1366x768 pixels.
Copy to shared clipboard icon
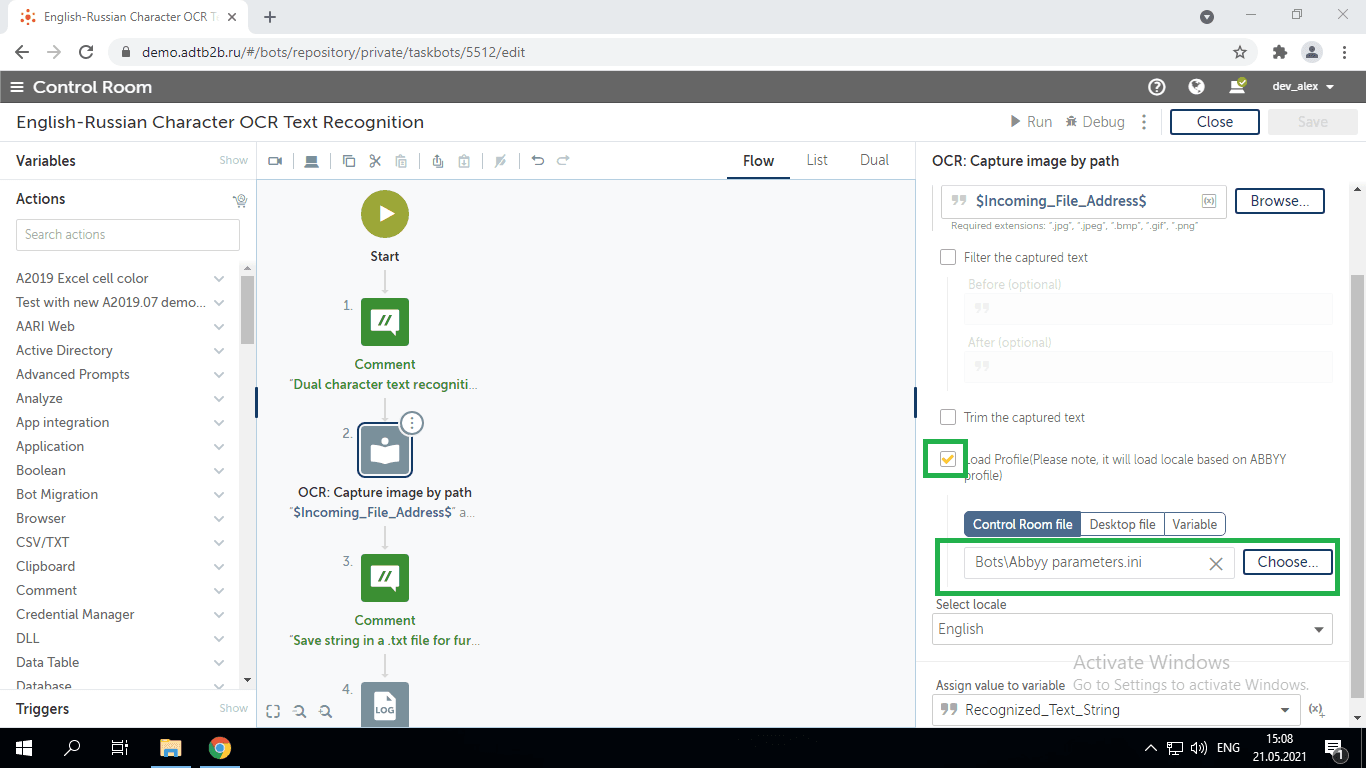[x=437, y=161]
